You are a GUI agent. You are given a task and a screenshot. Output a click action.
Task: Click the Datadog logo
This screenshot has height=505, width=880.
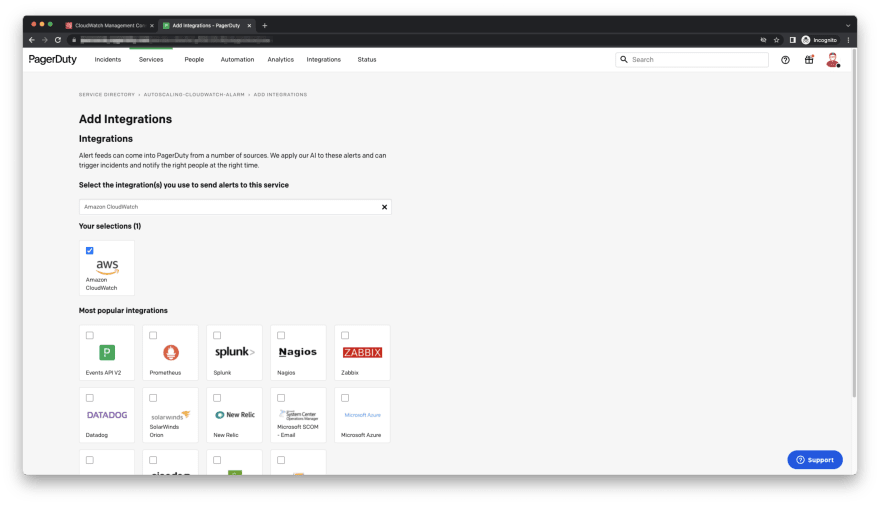[107, 415]
